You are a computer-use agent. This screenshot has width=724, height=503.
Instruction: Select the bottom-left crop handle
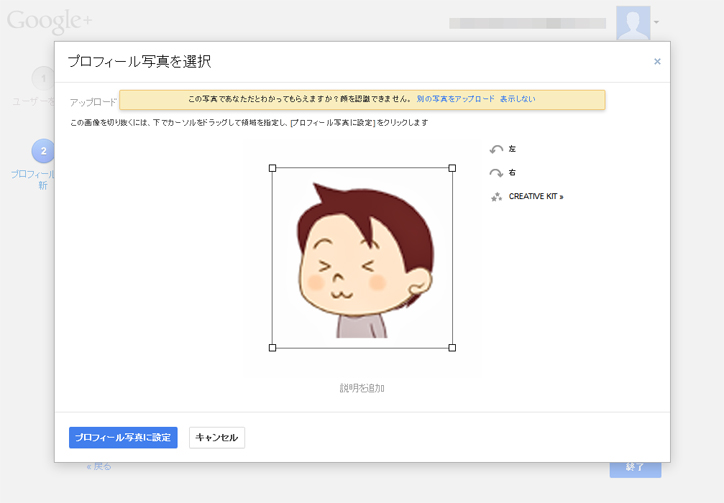click(x=272, y=347)
